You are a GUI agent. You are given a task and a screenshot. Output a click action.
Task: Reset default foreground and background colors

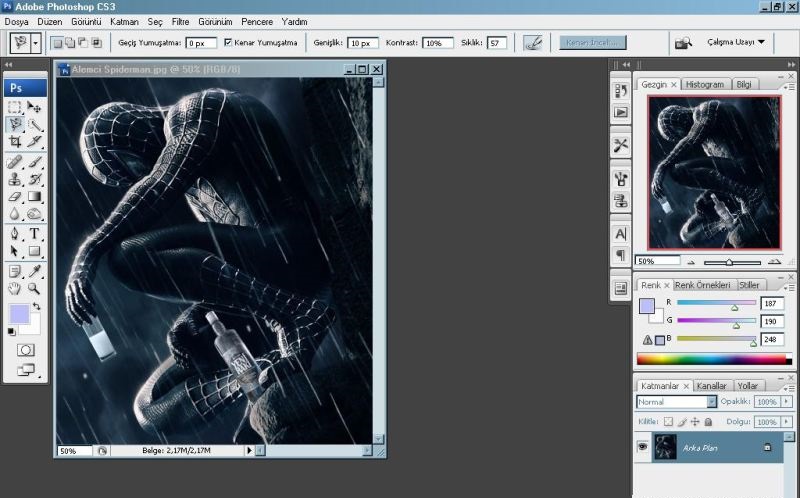tap(11, 332)
